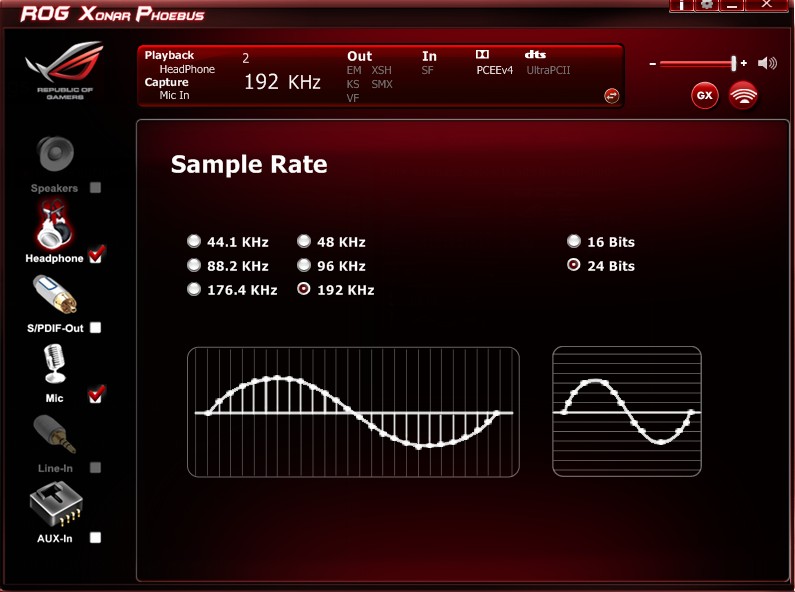Click the sample rate waveform graph
This screenshot has height=592, width=795.
pyautogui.click(x=353, y=412)
